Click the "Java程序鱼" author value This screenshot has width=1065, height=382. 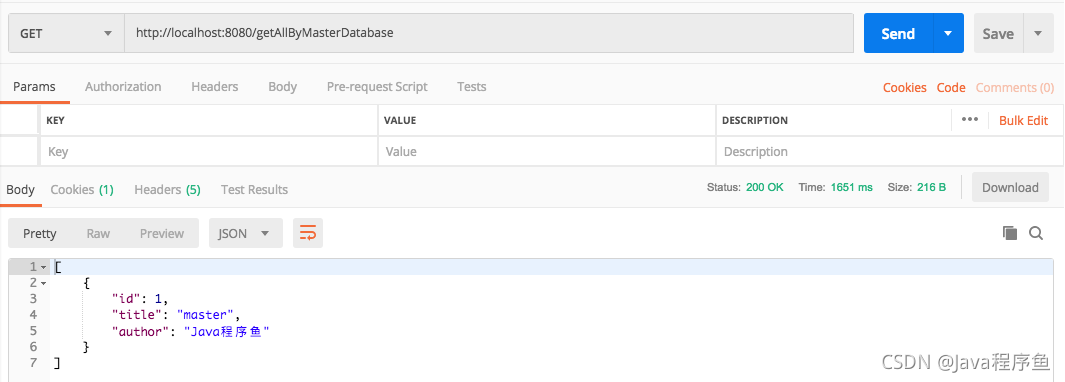pyautogui.click(x=227, y=331)
